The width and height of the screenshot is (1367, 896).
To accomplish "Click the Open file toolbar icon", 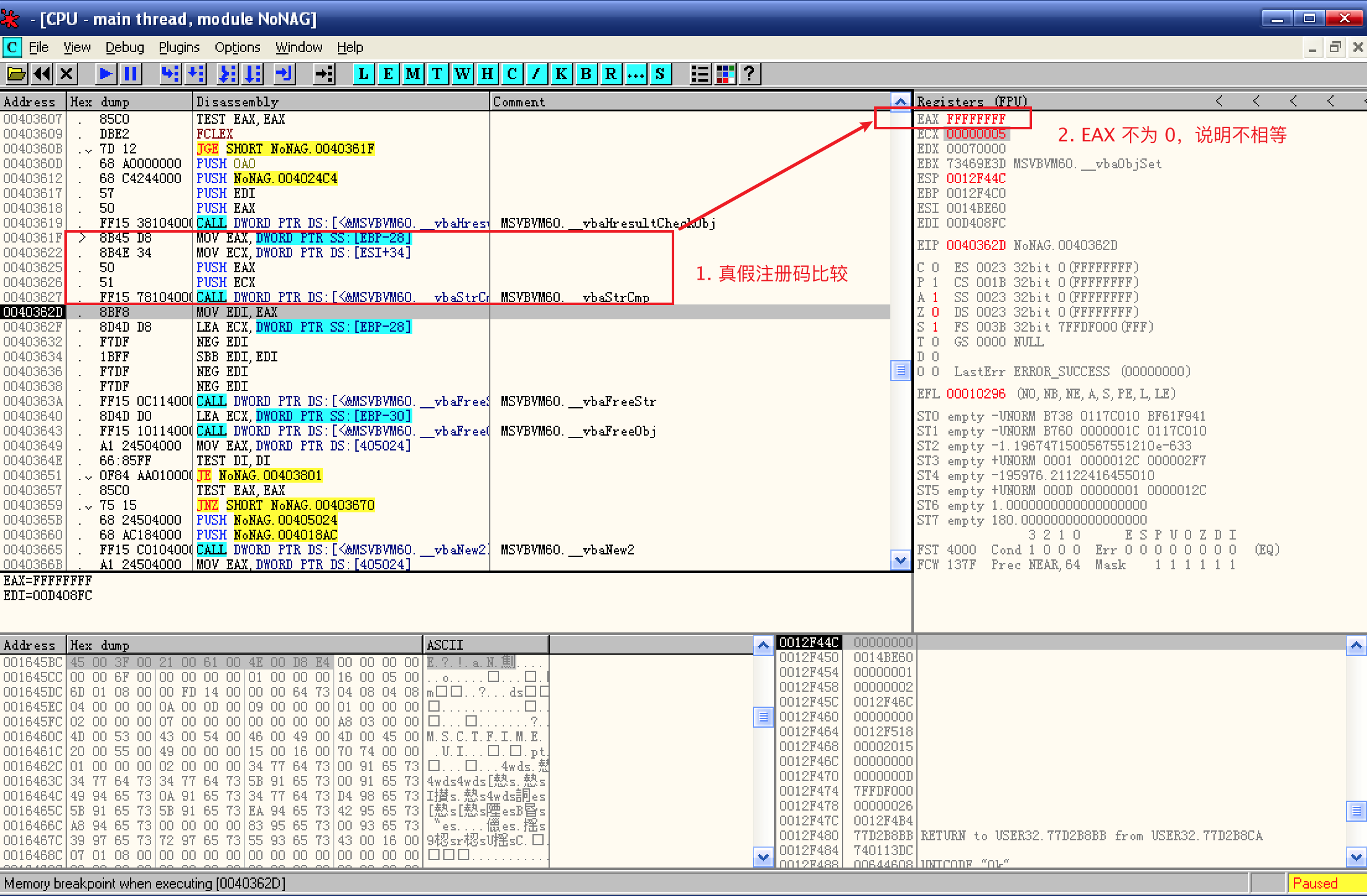I will click(x=17, y=74).
